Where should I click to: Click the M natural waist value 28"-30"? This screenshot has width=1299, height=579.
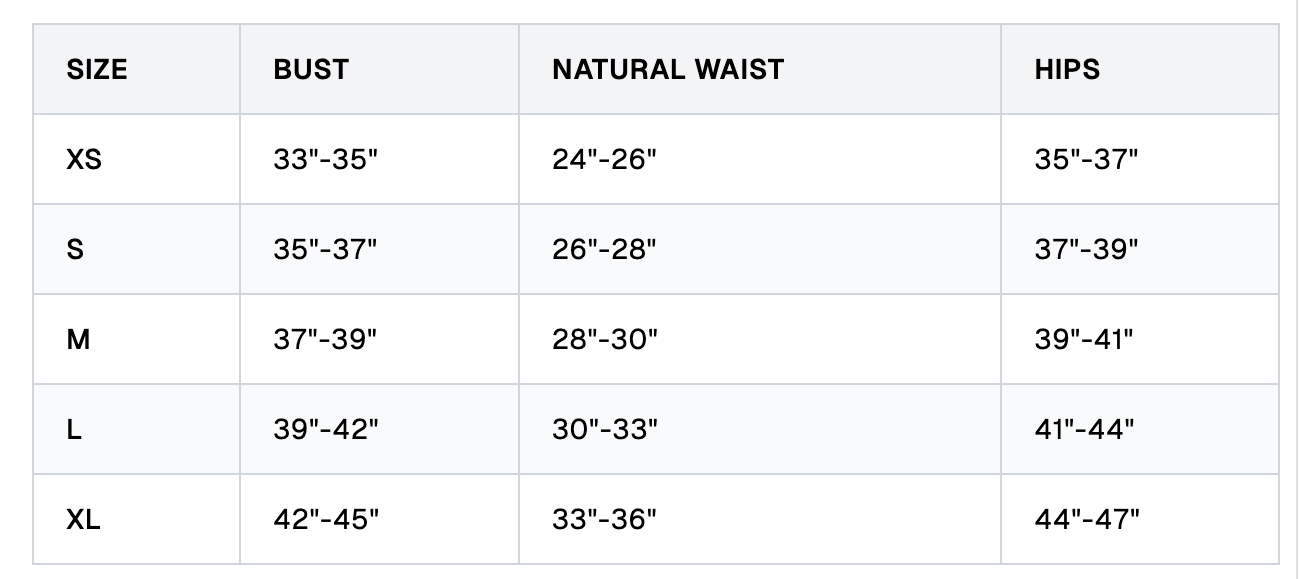click(605, 340)
